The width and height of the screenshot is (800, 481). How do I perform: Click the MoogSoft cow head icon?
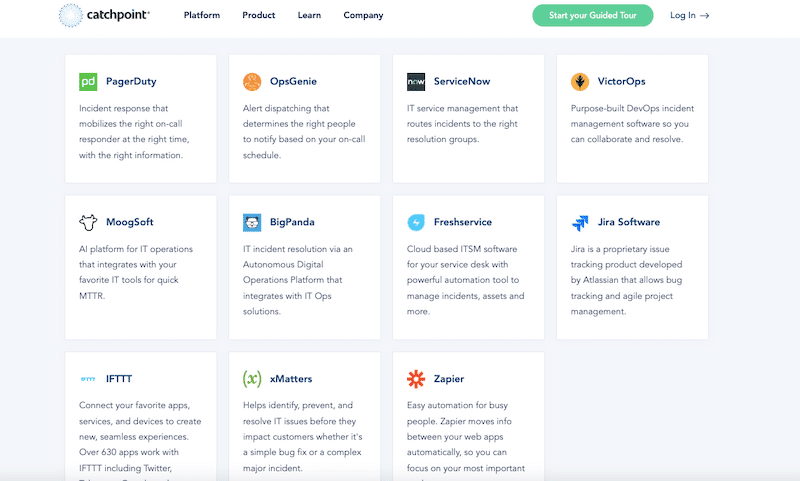pyautogui.click(x=88, y=222)
